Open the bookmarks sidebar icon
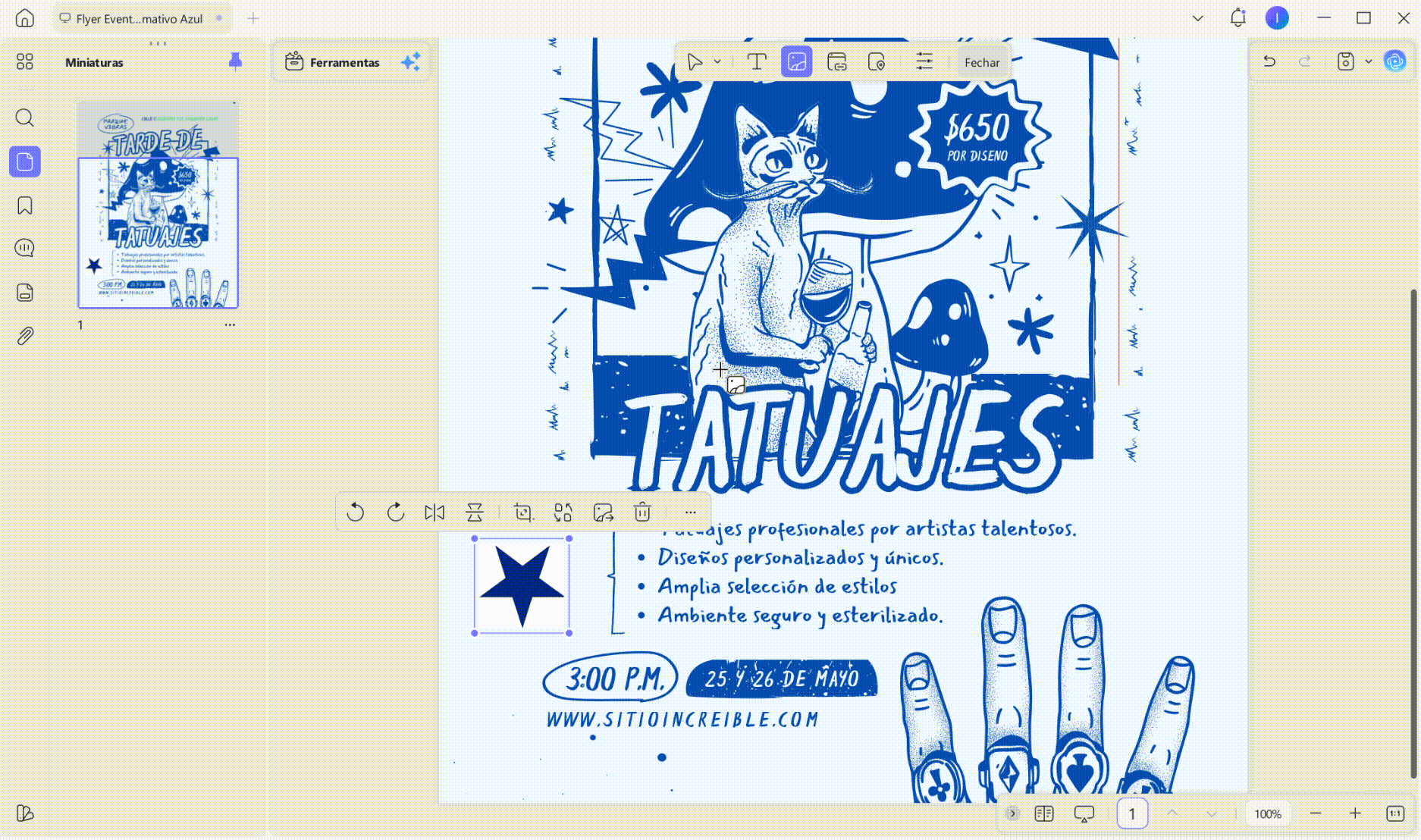Screen dimensions: 1421x840 (25, 205)
